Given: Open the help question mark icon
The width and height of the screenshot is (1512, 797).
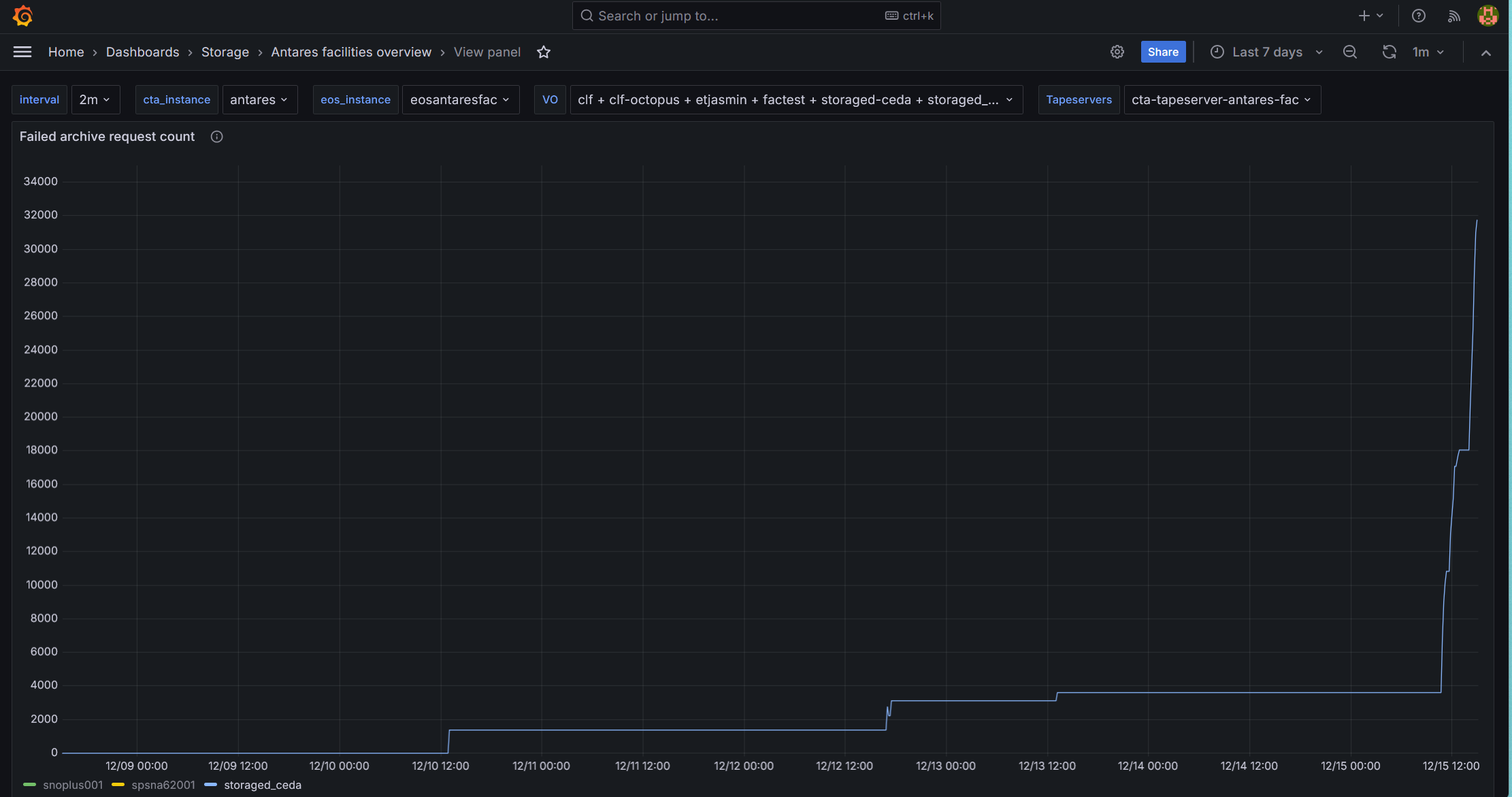Looking at the screenshot, I should [x=1418, y=16].
